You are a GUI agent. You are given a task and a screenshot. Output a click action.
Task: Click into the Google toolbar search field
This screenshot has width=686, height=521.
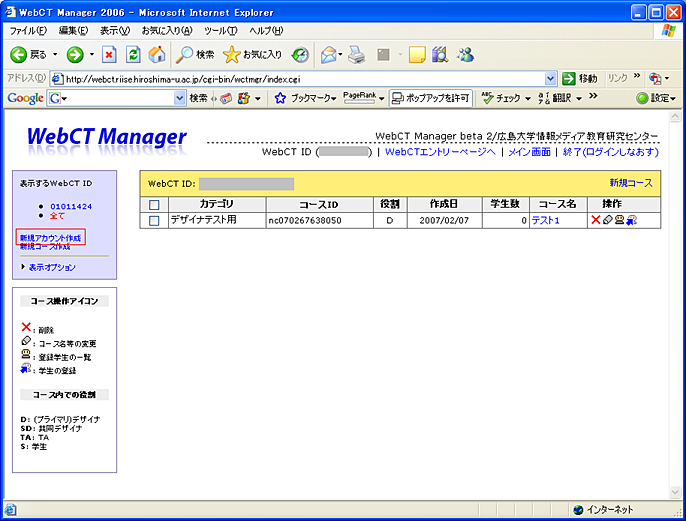coord(117,98)
